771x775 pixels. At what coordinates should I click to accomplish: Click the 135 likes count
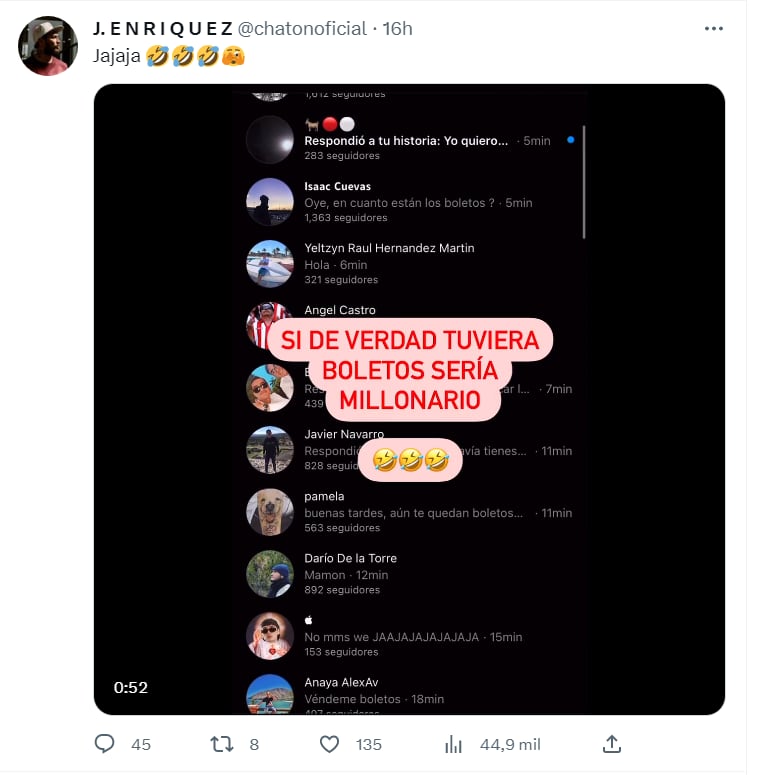[369, 744]
